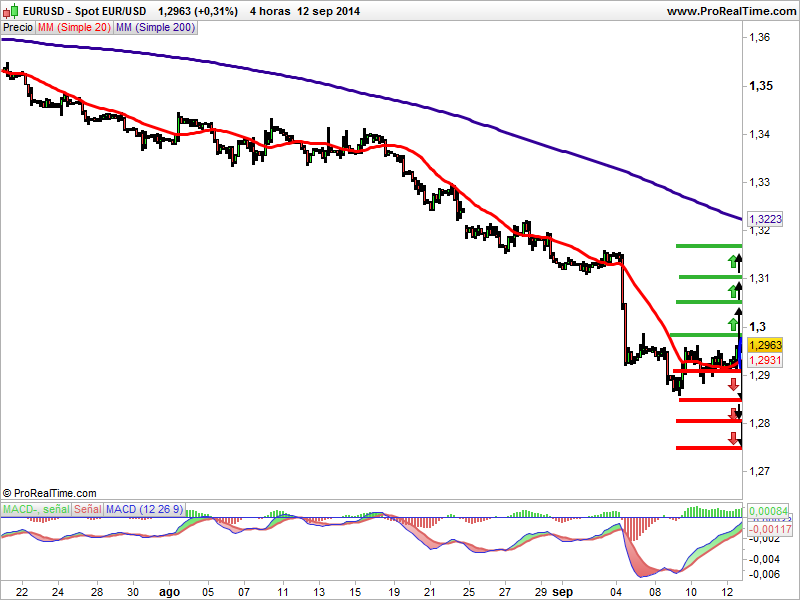The image size is (800, 600).
Task: Click the top green resistance line
Action: point(709,246)
